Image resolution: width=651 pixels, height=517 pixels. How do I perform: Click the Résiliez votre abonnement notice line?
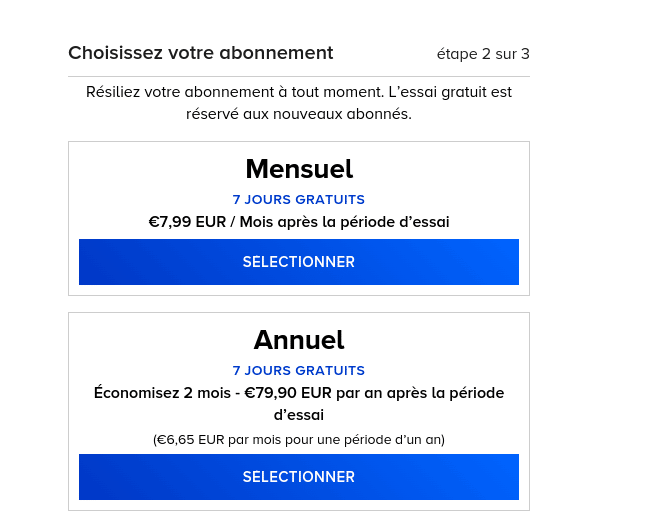tap(299, 92)
